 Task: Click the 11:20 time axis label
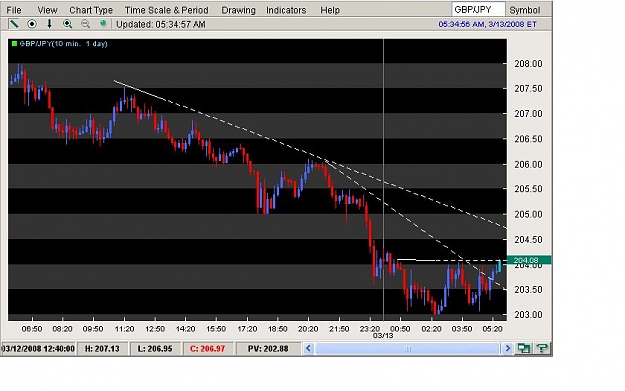[124, 329]
